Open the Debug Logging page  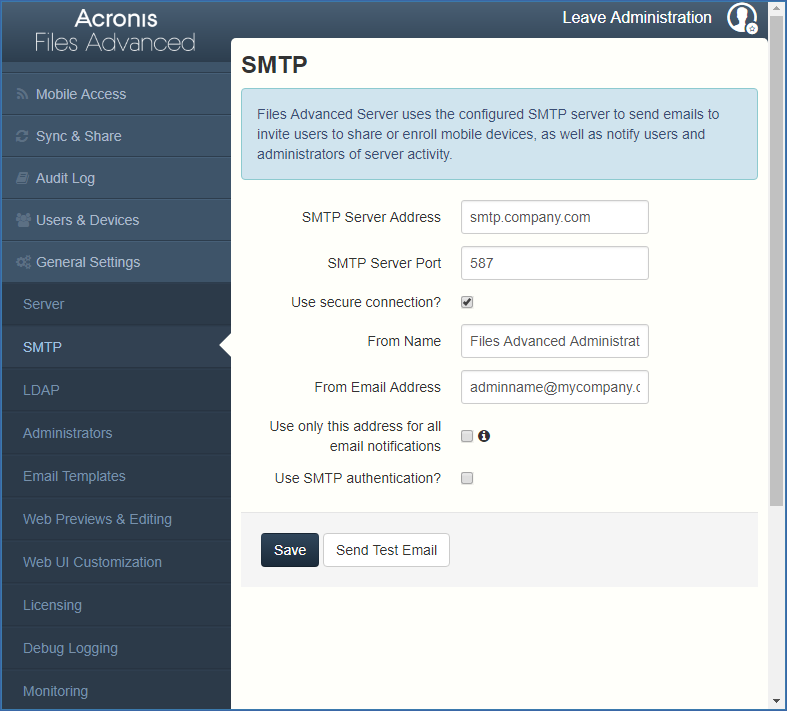(x=116, y=648)
